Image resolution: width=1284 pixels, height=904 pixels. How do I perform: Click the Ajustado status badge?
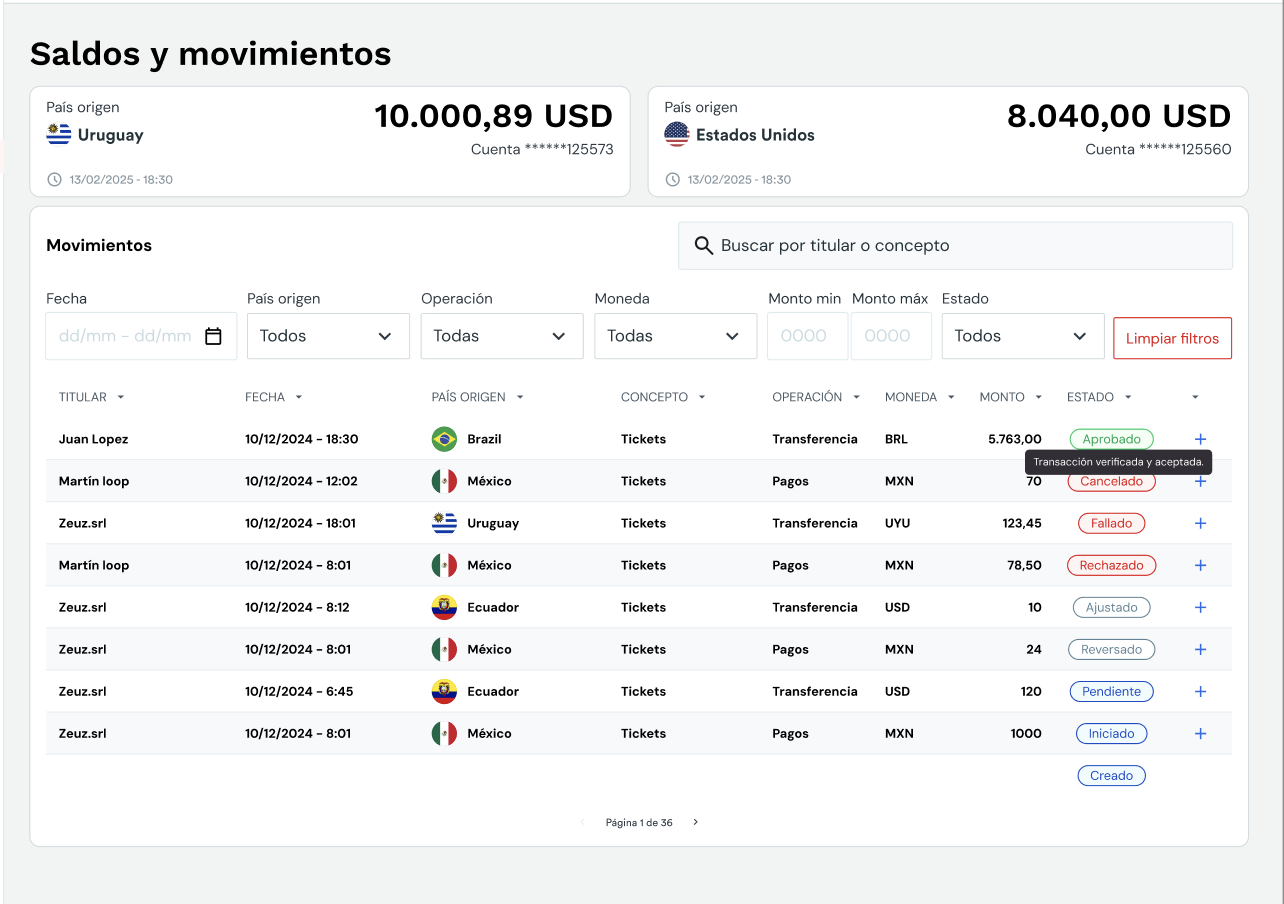[1111, 607]
